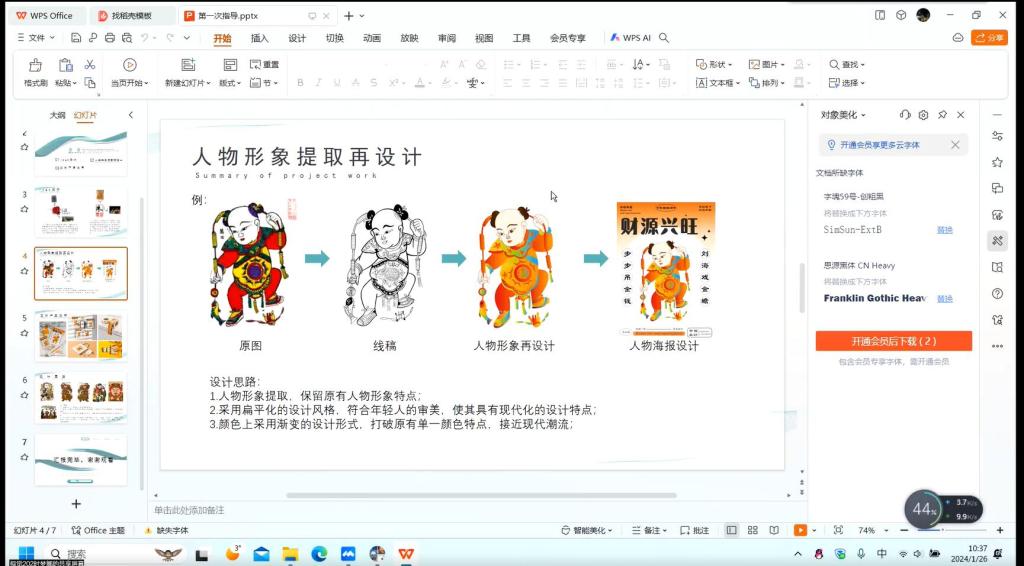The image size is (1024, 566).
Task: Click the headset support icon in 对象美化 panel
Action: 904,115
